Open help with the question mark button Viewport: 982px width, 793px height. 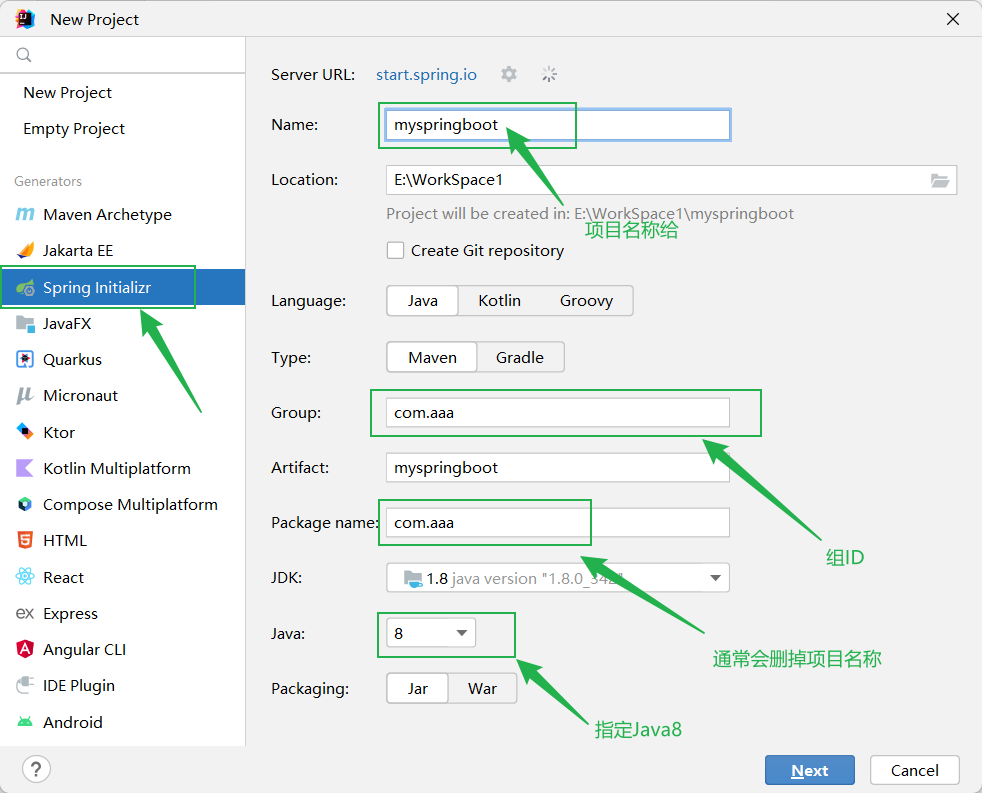pos(36,769)
